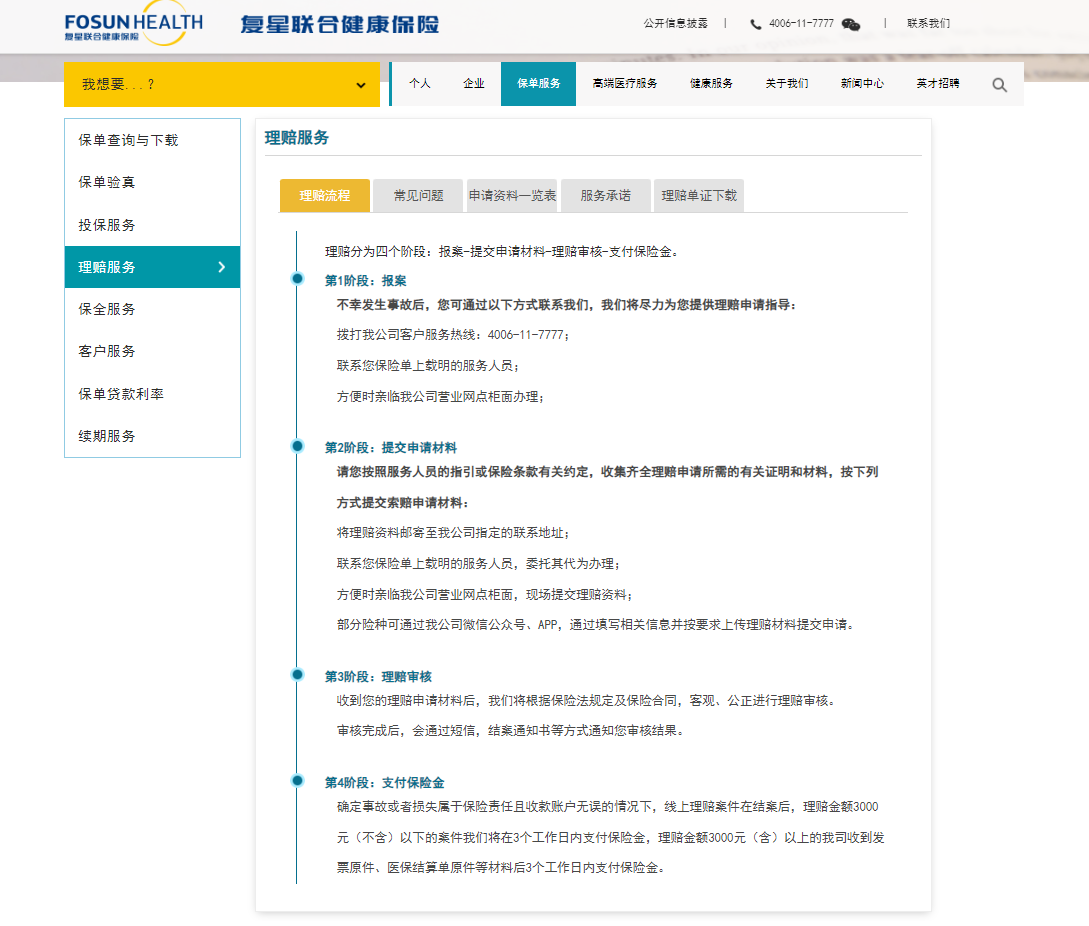The height and width of the screenshot is (926, 1089).
Task: Click the line 将理赔资料邮寄至我公司指定的联系地址
Action: [453, 533]
